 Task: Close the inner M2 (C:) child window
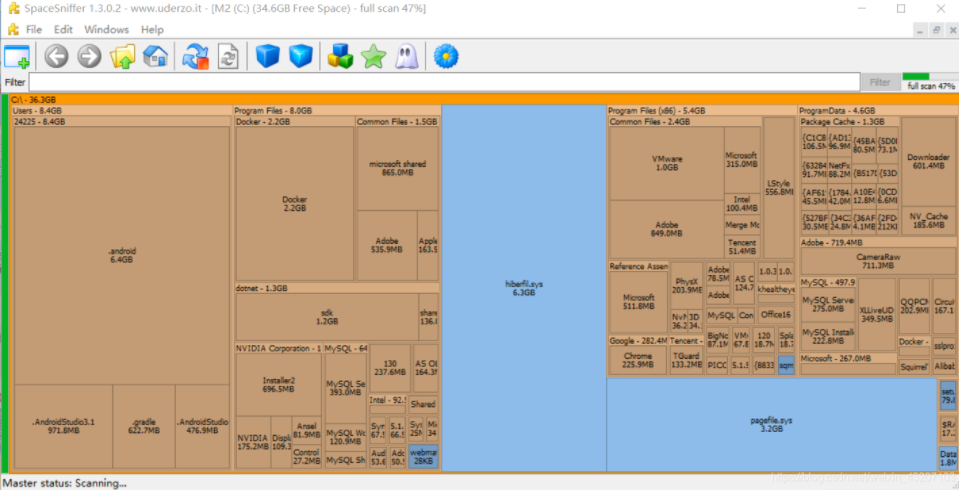pyautogui.click(x=952, y=30)
